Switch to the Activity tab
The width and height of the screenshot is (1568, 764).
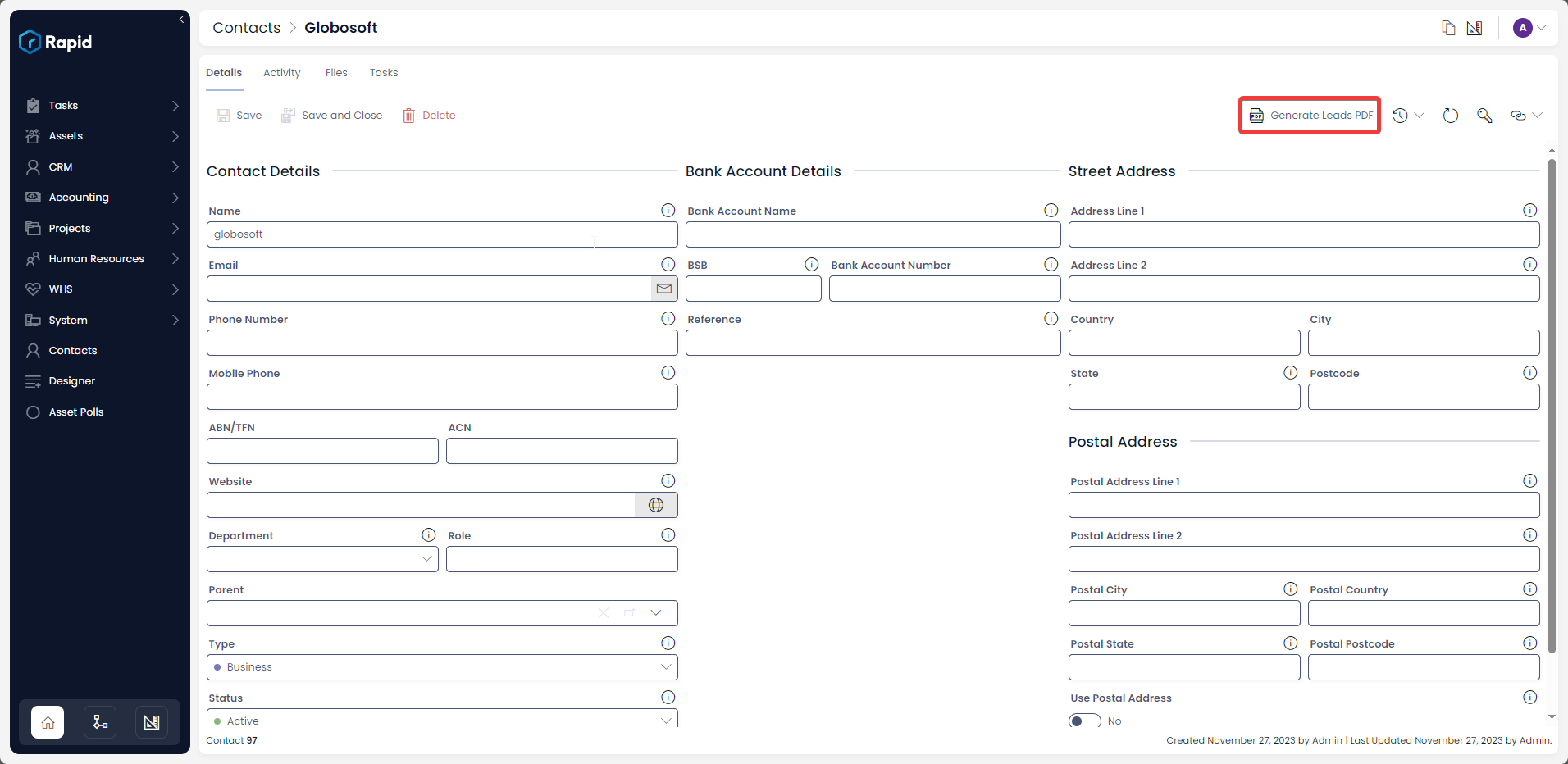point(282,73)
